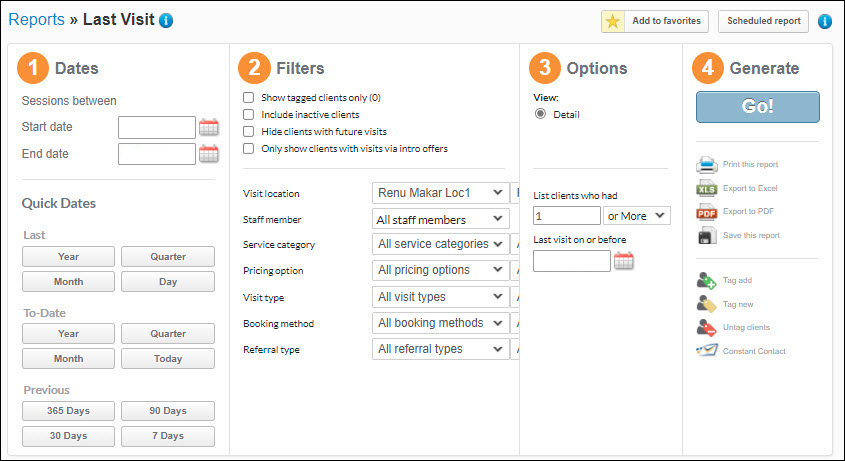The image size is (845, 461).
Task: Expand the Staff member dropdown
Action: point(440,219)
